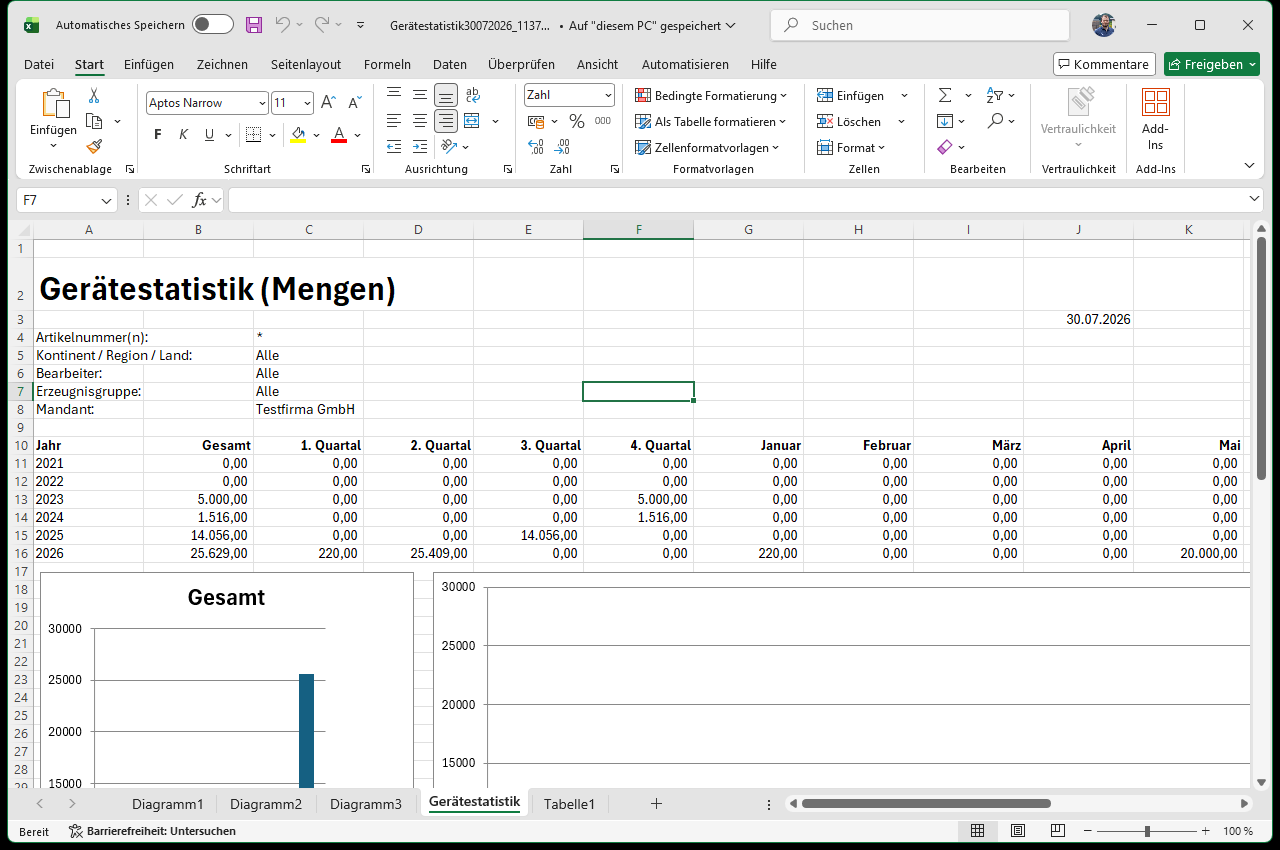The height and width of the screenshot is (850, 1280).
Task: Switch to Page Layout view in status bar
Action: (x=1018, y=831)
